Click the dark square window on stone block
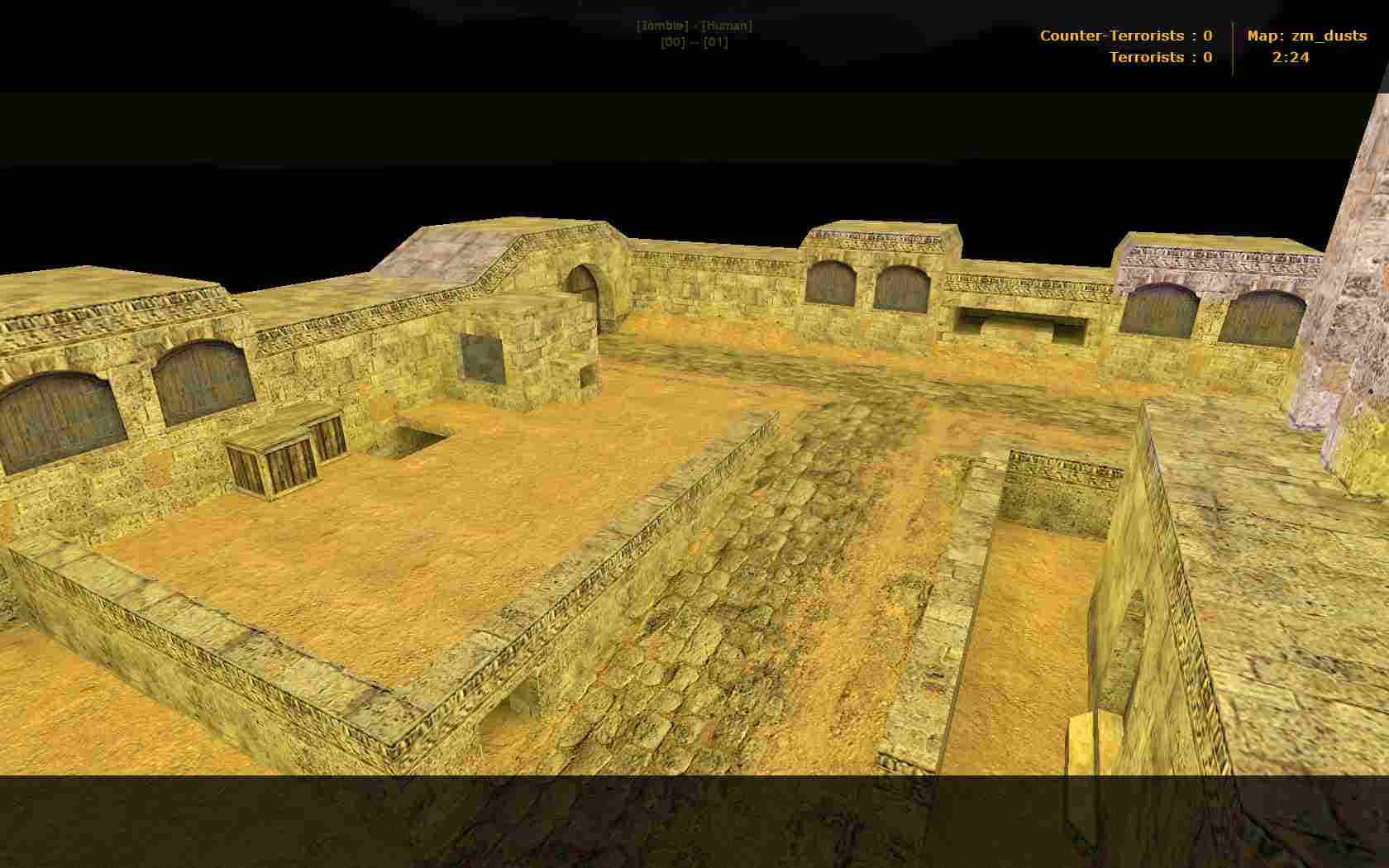 [482, 359]
